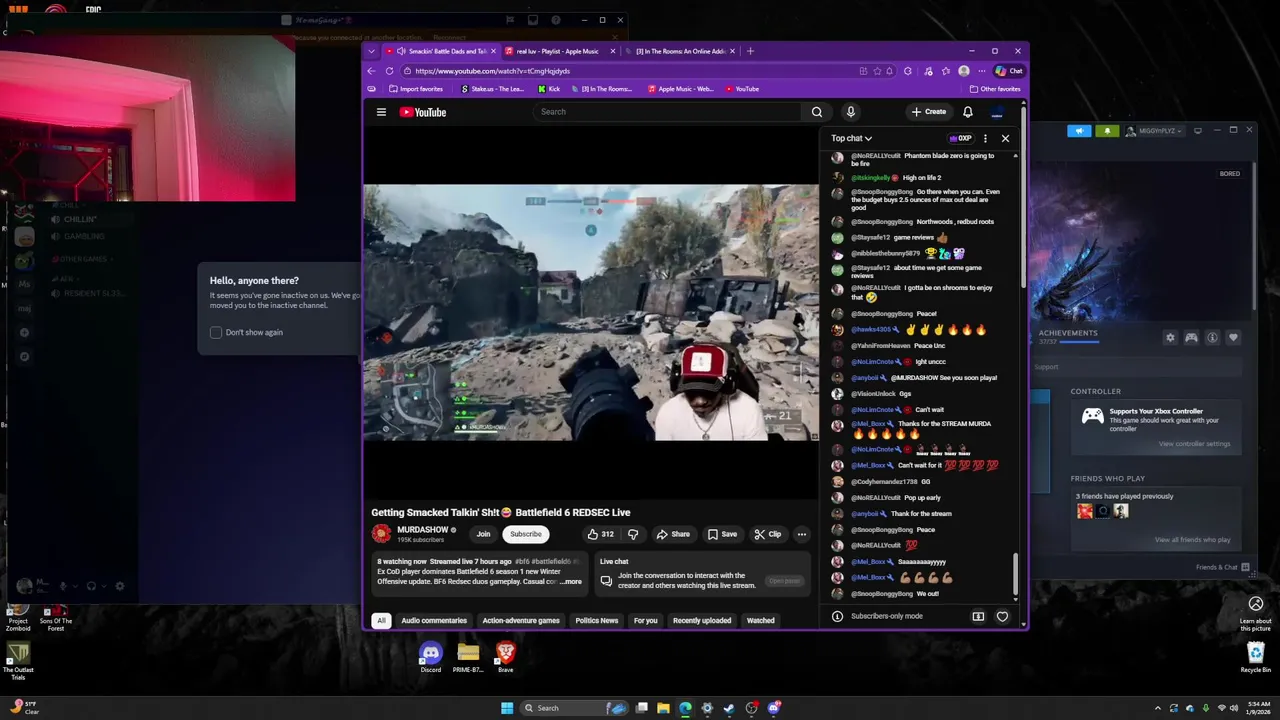The image size is (1280, 720).
Task: Select the All filter chip
Action: [x=381, y=620]
